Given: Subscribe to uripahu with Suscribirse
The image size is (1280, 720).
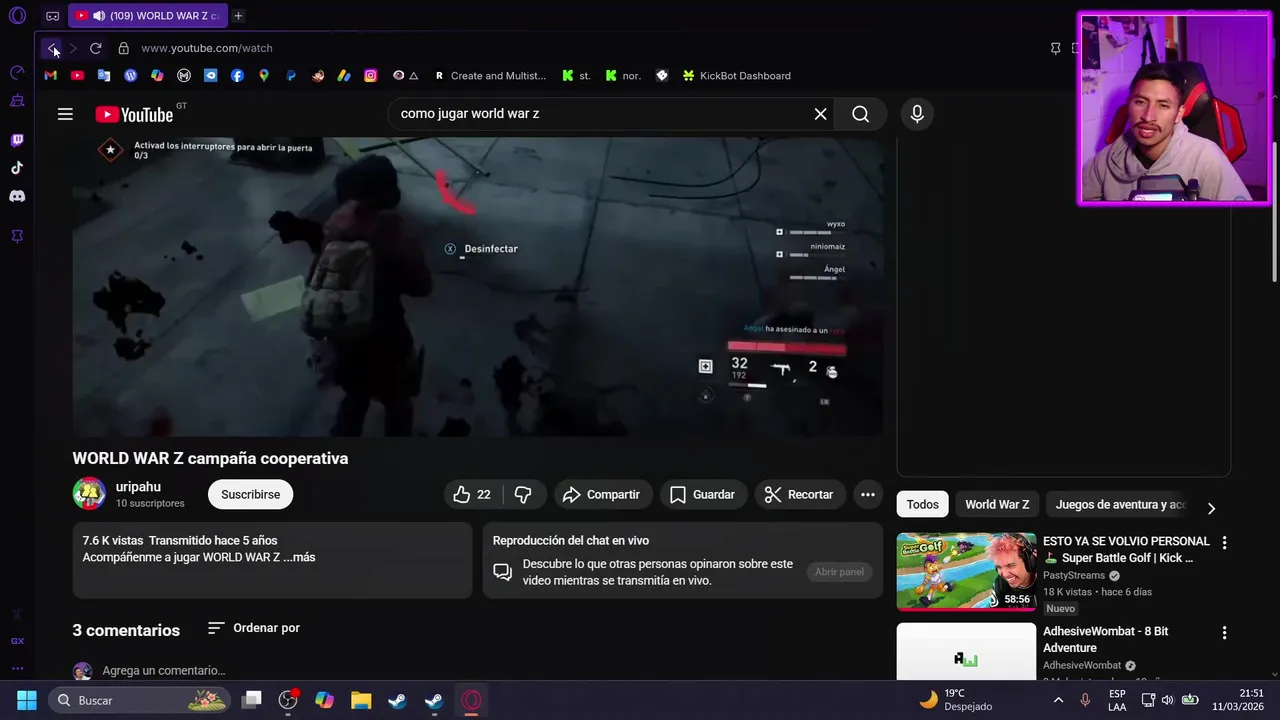Looking at the screenshot, I should [250, 494].
